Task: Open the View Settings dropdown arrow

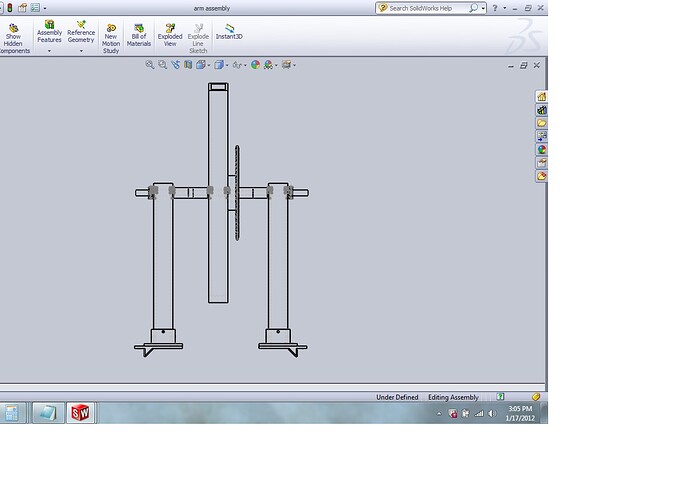Action: (294, 65)
